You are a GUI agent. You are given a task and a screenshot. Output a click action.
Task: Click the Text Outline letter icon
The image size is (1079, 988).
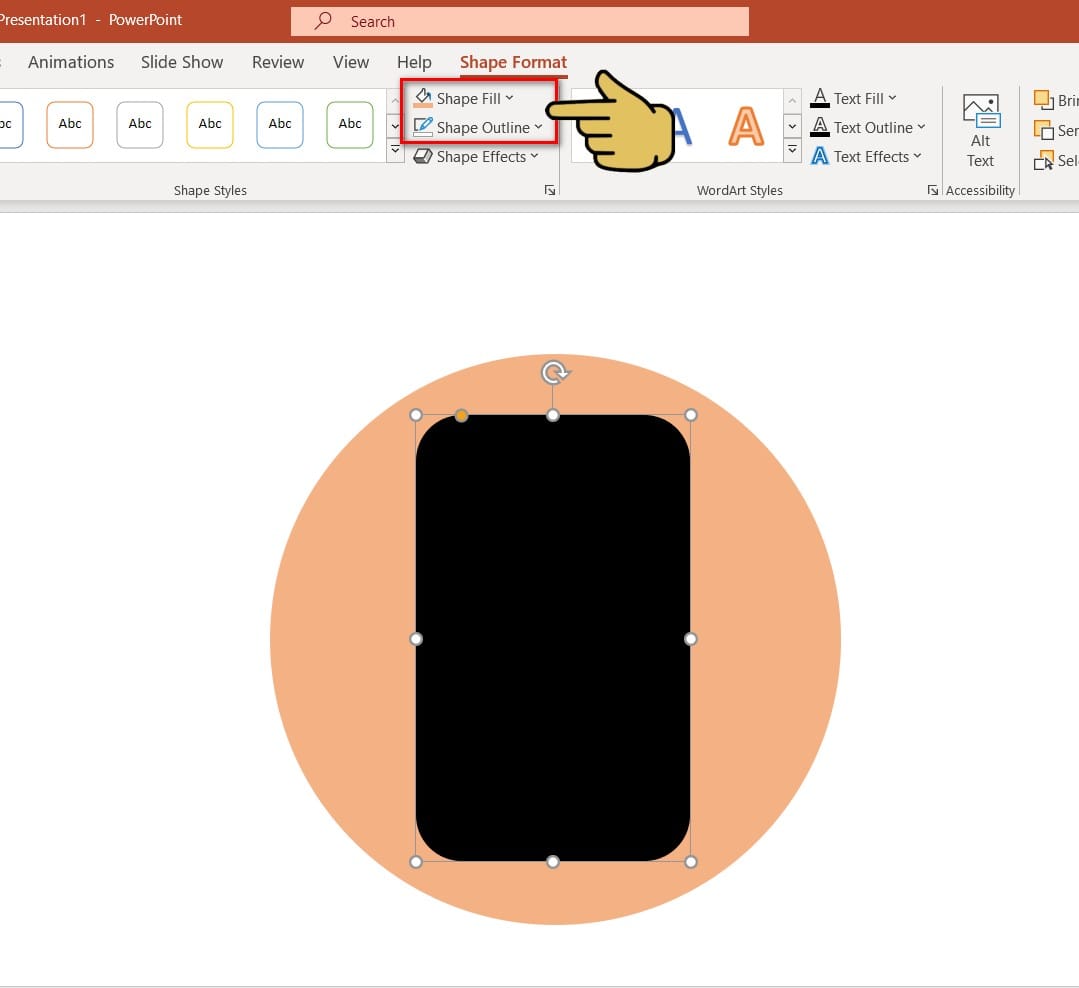pos(820,127)
